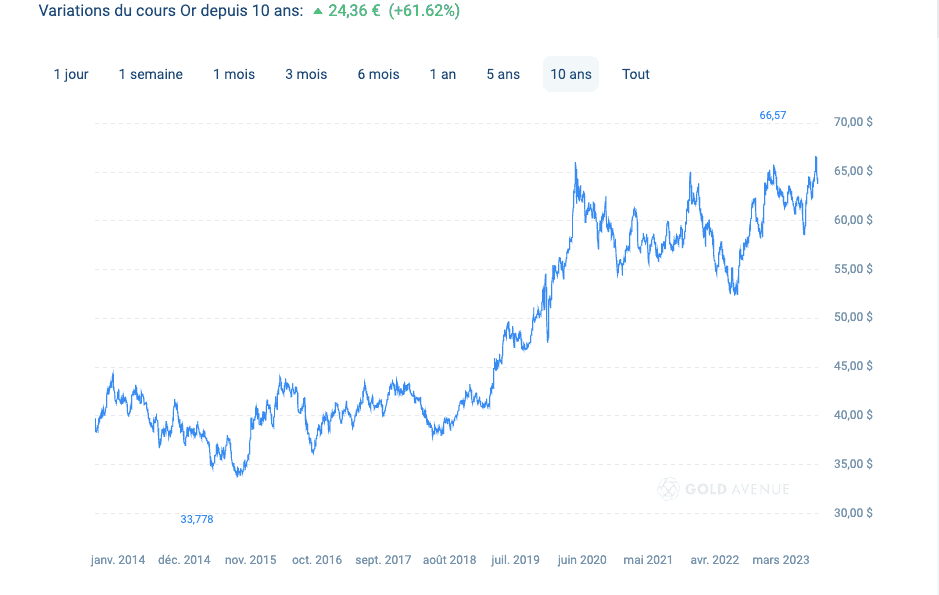Click the mars 2023 date label
This screenshot has width=939, height=595.
click(781, 560)
